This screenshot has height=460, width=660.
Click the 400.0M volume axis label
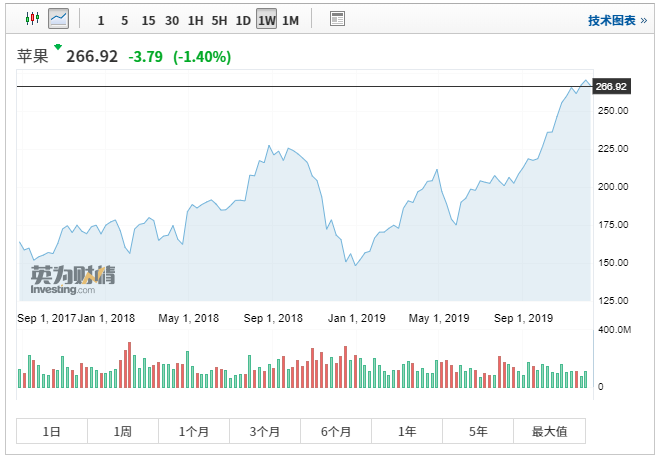(x=615, y=330)
